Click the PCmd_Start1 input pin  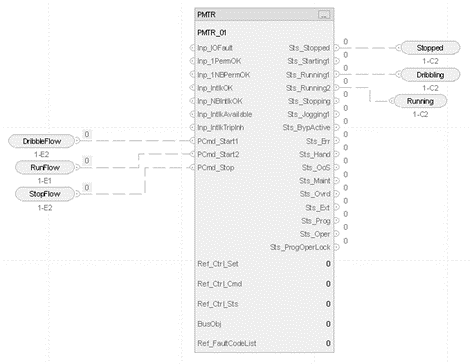[x=192, y=141]
